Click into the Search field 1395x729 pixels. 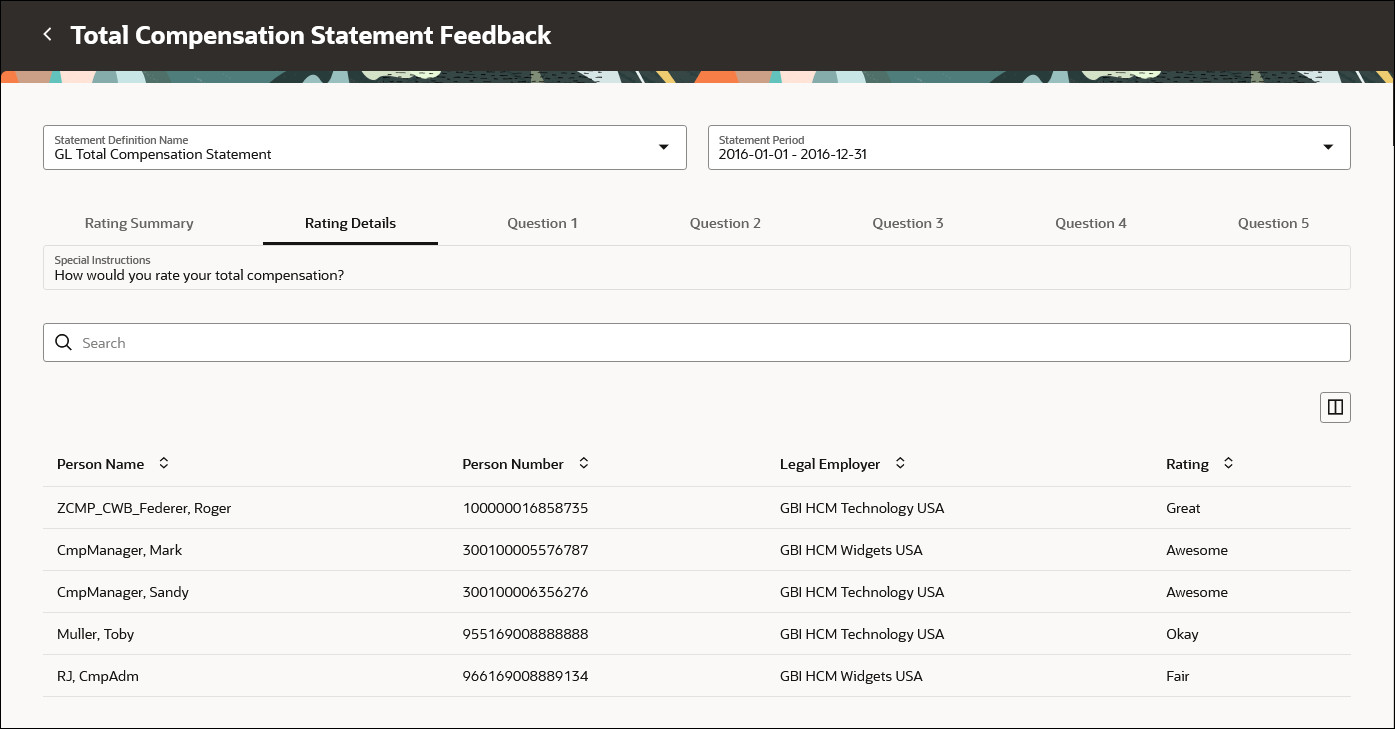point(700,343)
